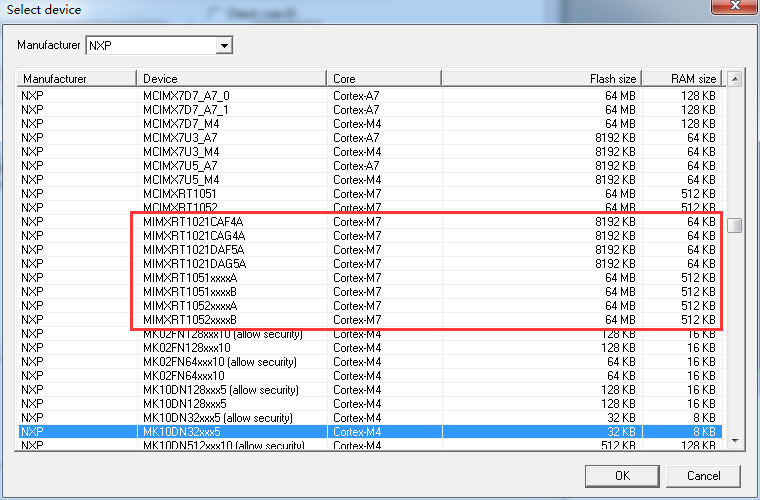Click 8 KB RAM size in highlighted row
This screenshot has width=760, height=500.
click(x=704, y=432)
